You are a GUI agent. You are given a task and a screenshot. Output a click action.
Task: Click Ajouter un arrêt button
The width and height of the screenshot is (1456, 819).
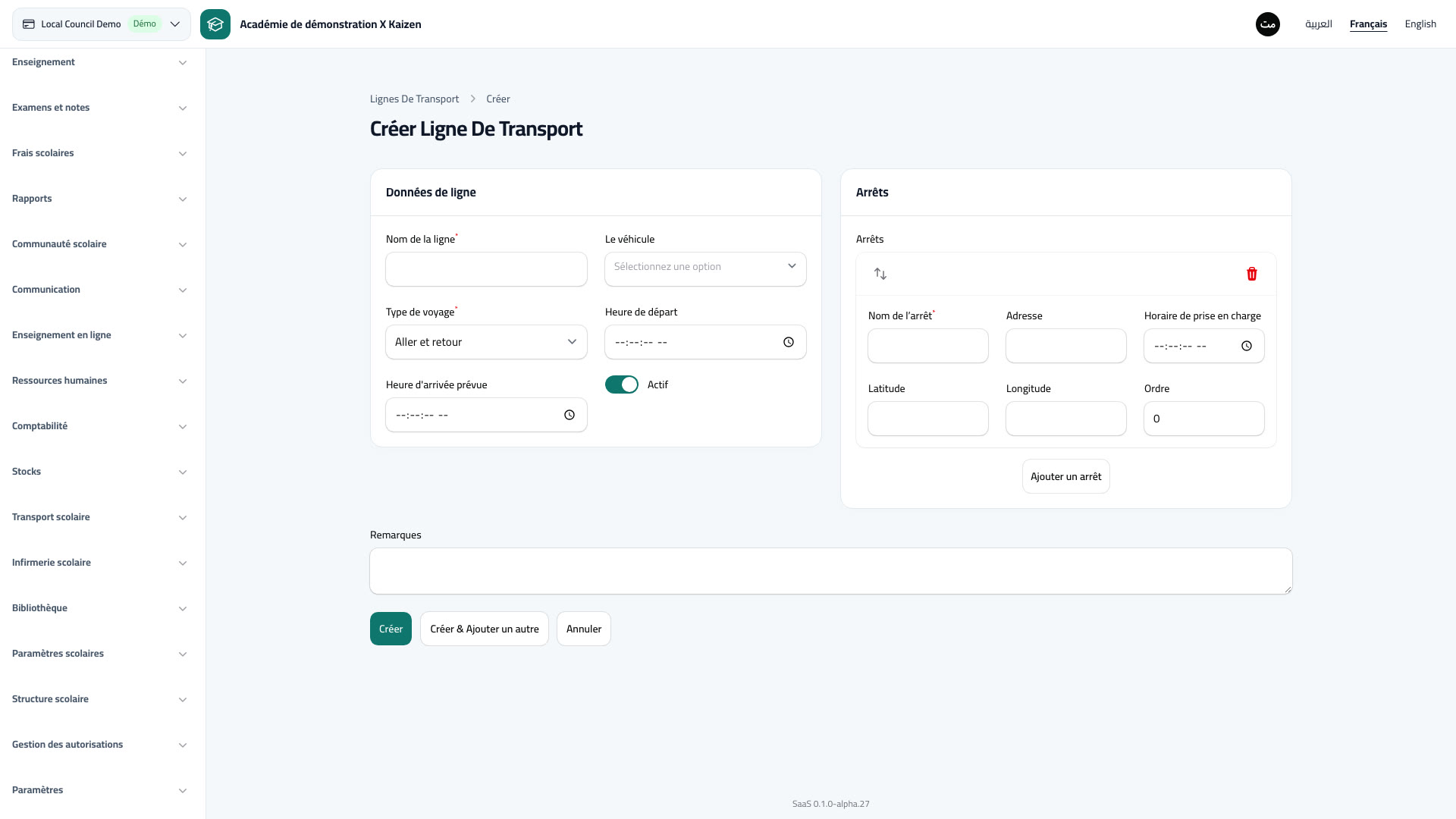[x=1066, y=476]
